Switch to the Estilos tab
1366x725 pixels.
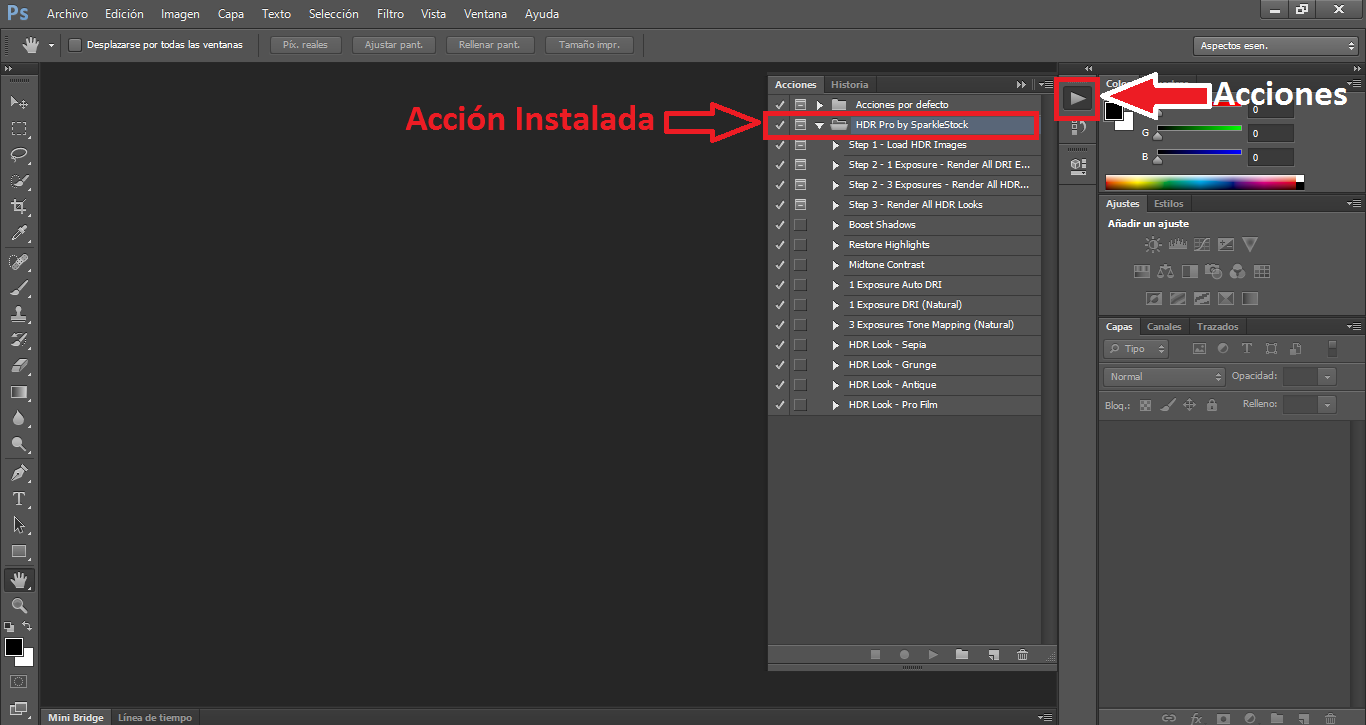coord(1168,203)
